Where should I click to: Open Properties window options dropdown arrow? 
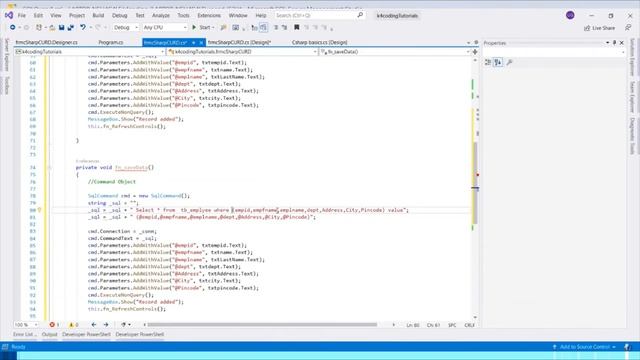click(x=607, y=42)
